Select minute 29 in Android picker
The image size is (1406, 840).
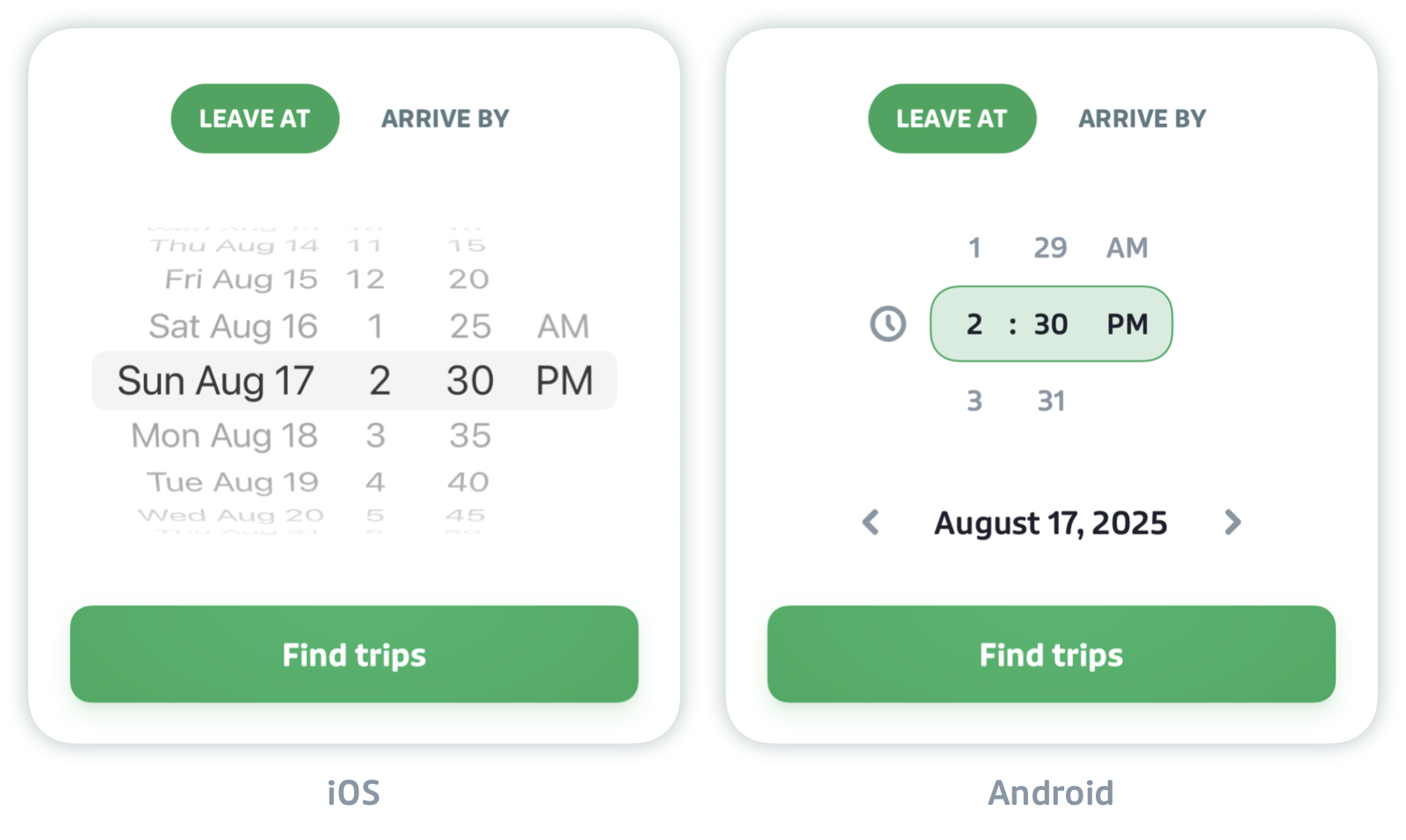1050,248
